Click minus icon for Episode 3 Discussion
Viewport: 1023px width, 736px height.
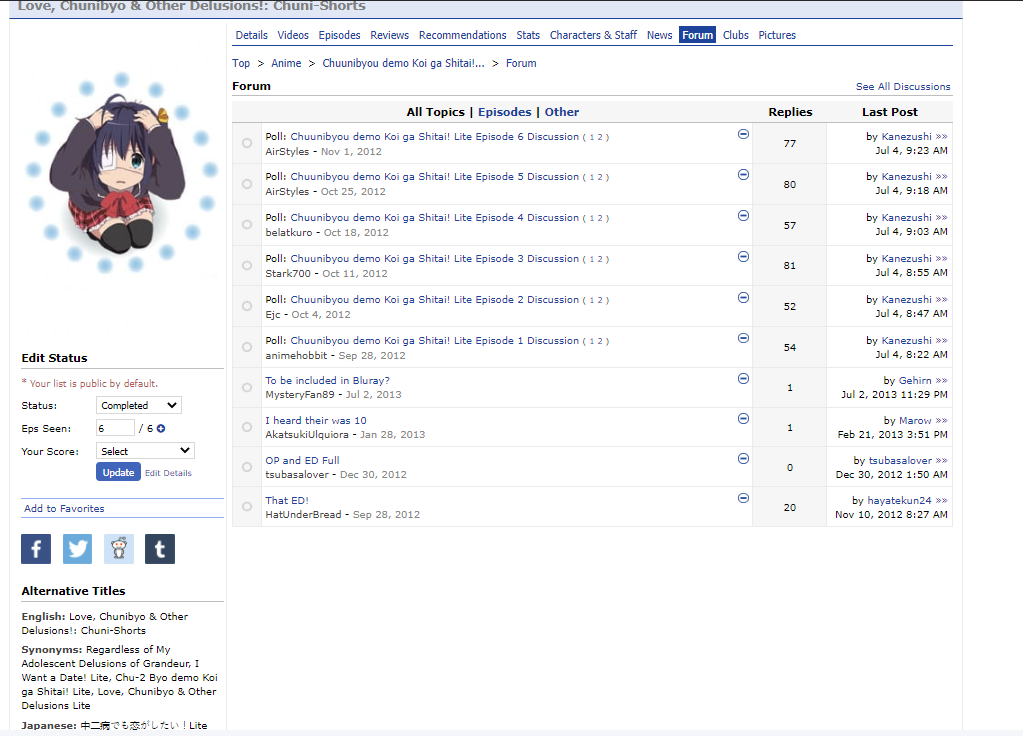[x=743, y=256]
